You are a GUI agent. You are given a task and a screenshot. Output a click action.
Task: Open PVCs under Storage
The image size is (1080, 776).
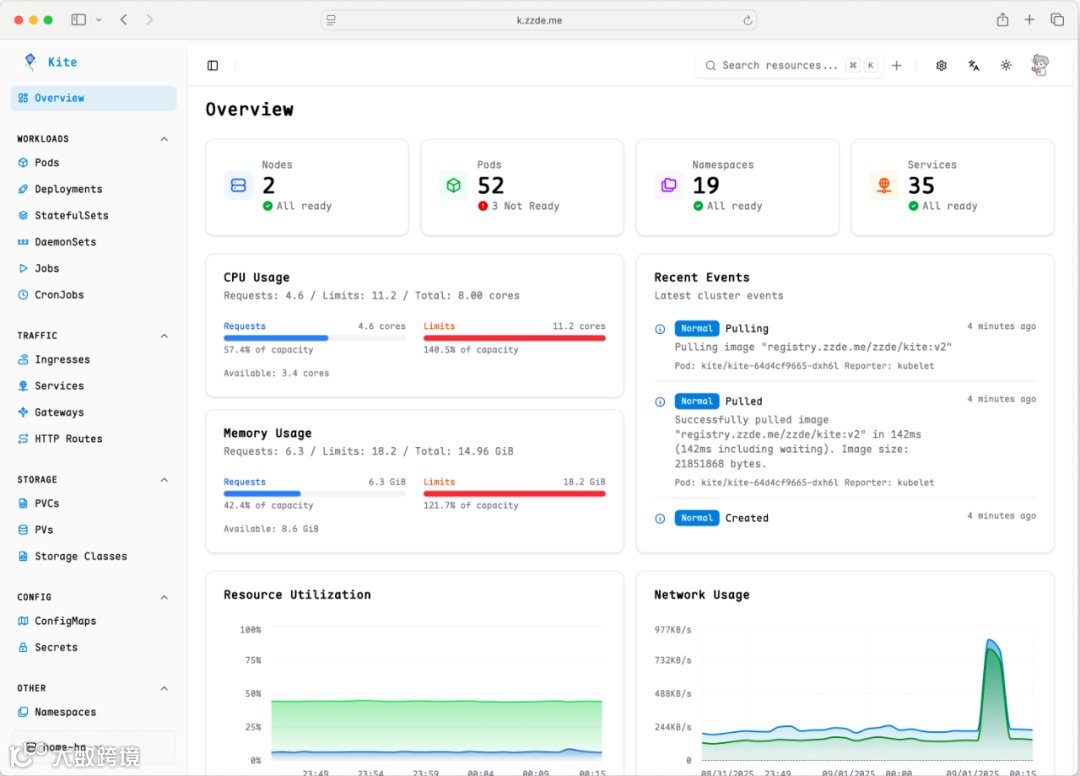point(47,503)
